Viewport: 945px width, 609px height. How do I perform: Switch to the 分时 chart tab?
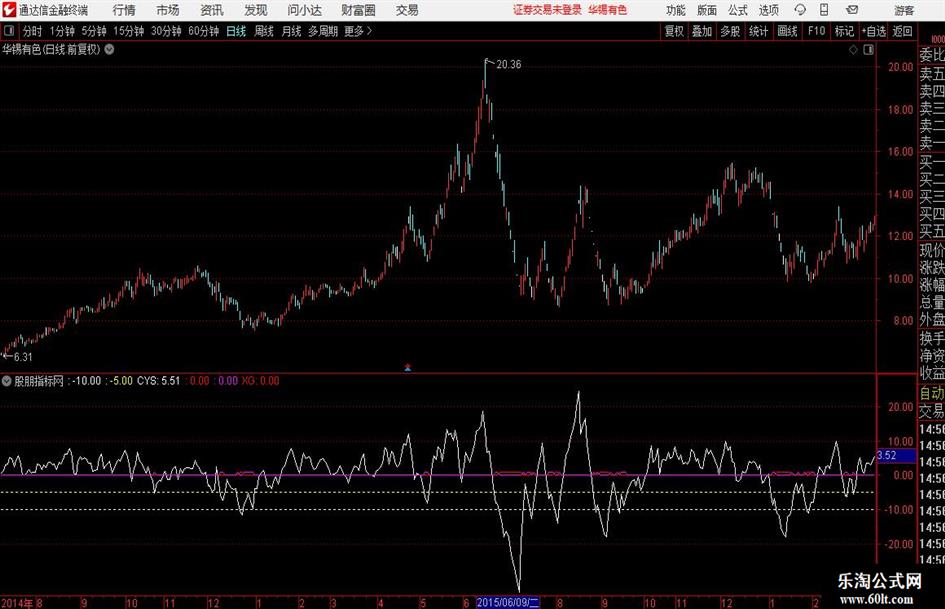[33, 31]
